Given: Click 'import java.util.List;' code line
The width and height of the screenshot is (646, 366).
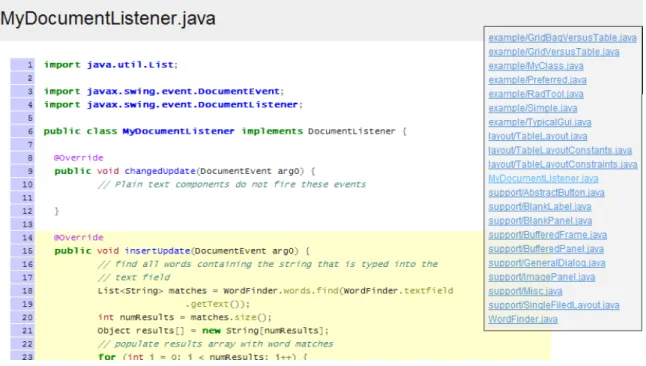Looking at the screenshot, I should click(111, 65).
